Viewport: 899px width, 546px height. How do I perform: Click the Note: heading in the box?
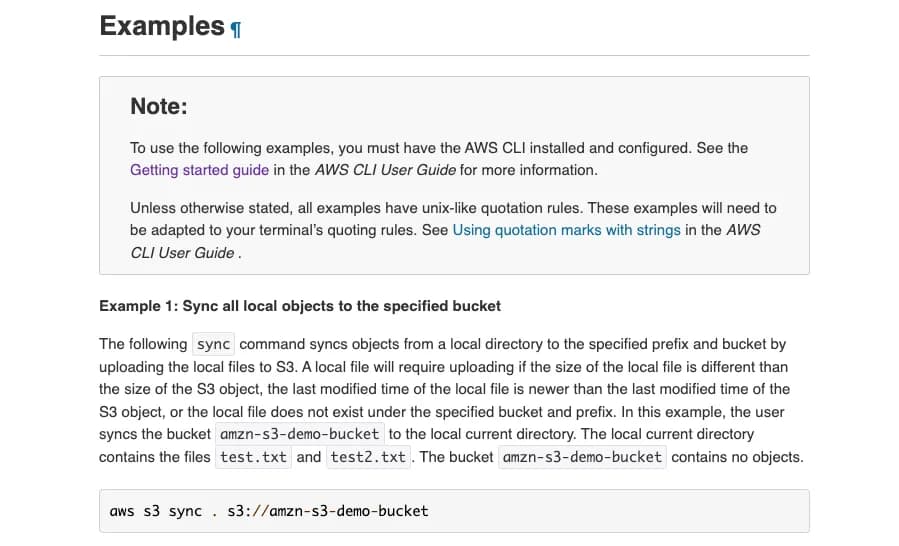point(159,106)
